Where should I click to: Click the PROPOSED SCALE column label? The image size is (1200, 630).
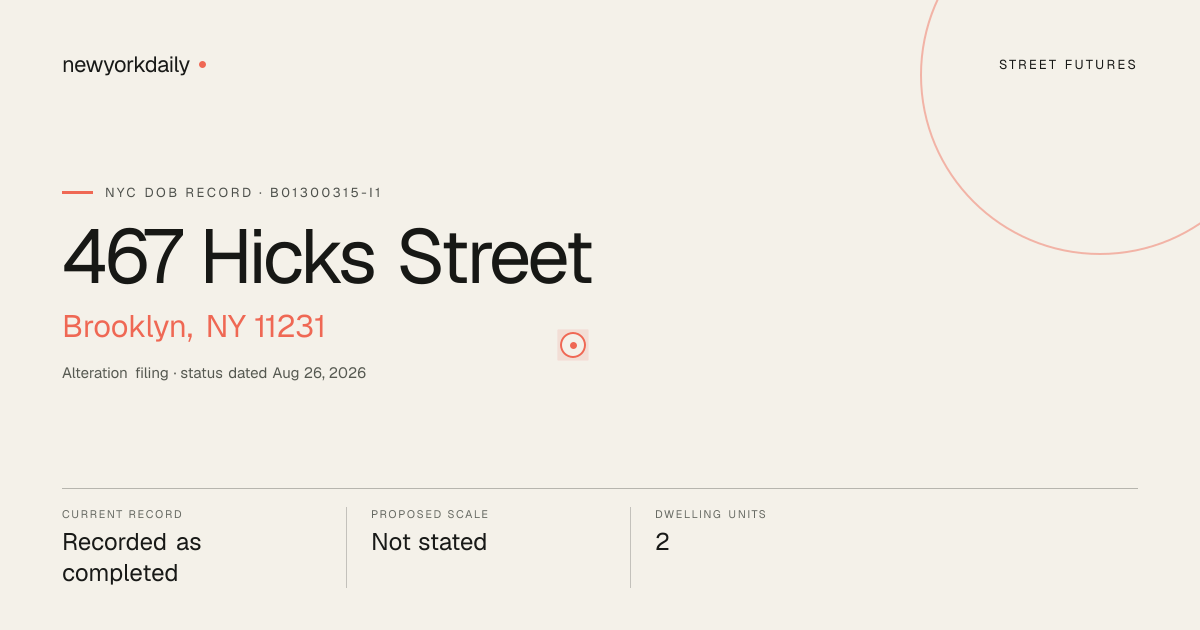tap(430, 514)
